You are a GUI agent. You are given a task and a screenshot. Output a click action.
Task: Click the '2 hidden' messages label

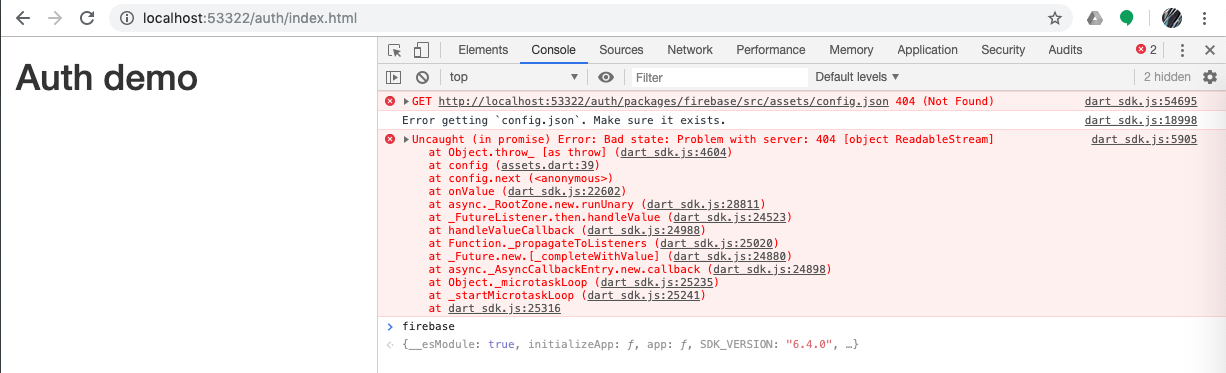[1167, 77]
